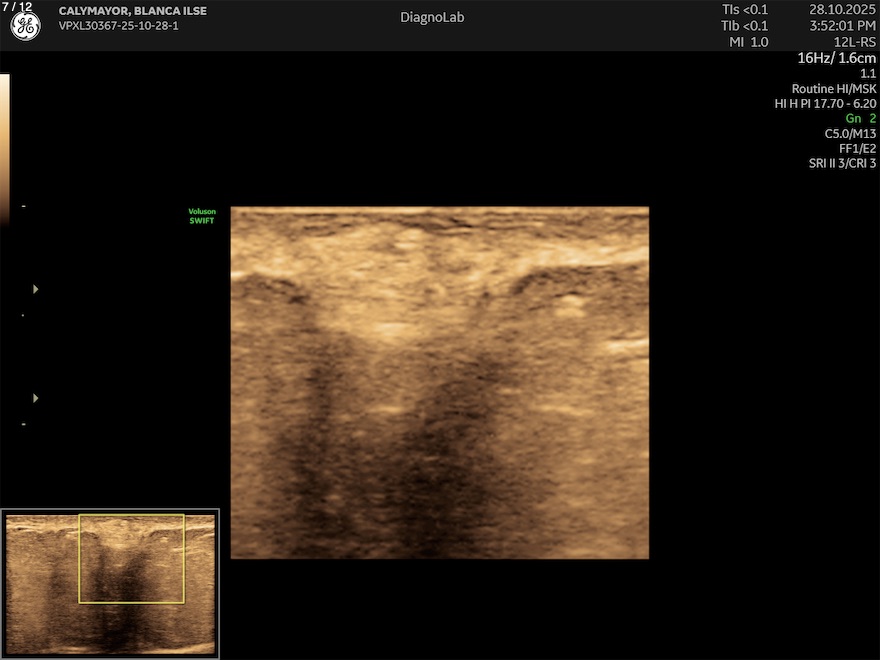Click the image counter 7 / 12
Image resolution: width=880 pixels, height=660 pixels.
[x=17, y=7]
